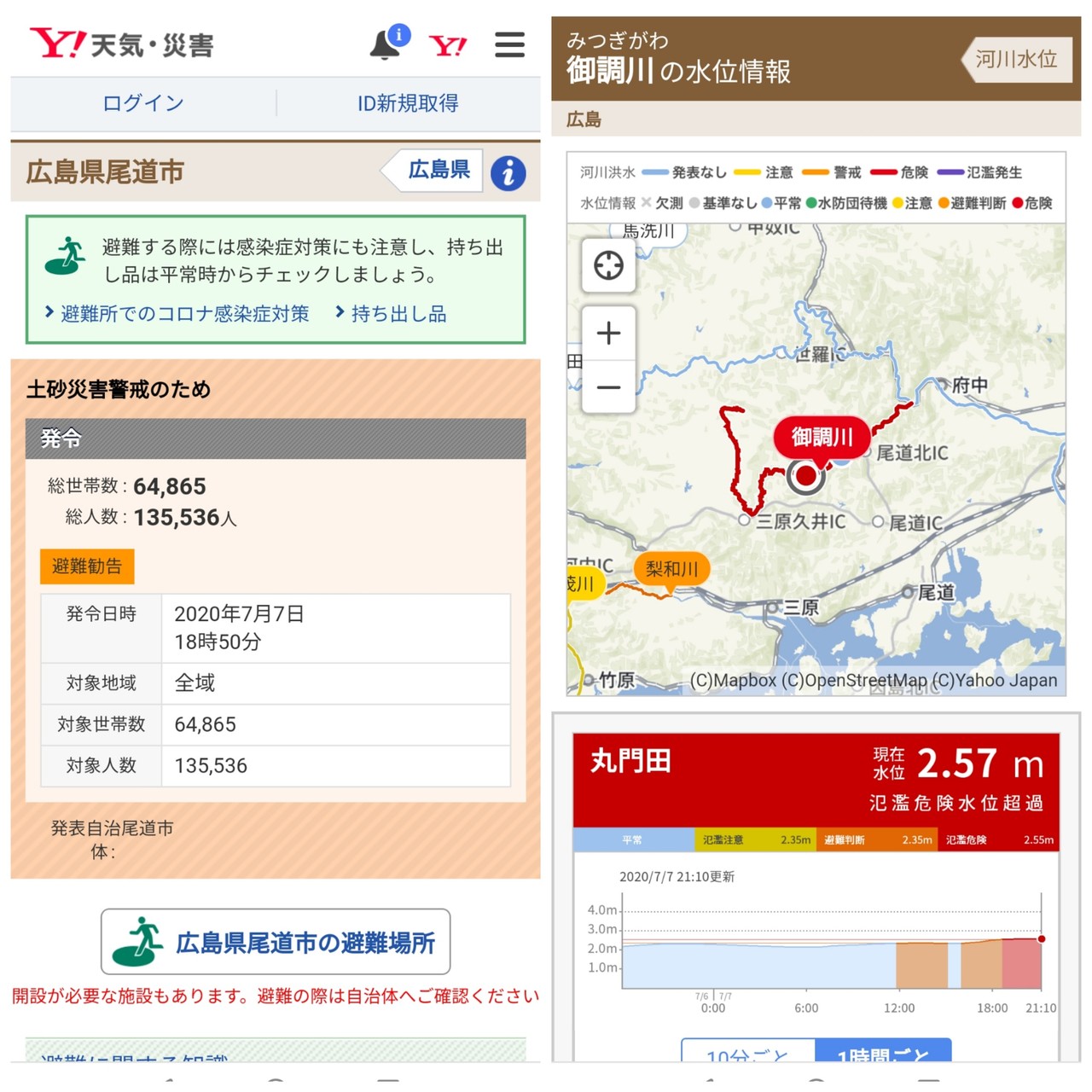Screen dimensions: 1092x1092
Task: Click the current location crosshair button
Action: tap(608, 265)
